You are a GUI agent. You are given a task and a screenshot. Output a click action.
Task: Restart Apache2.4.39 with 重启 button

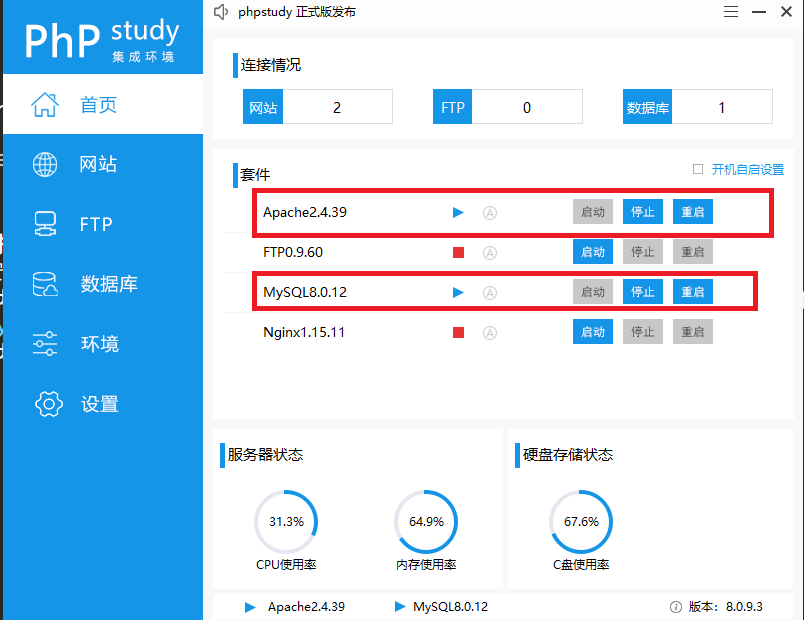[693, 212]
